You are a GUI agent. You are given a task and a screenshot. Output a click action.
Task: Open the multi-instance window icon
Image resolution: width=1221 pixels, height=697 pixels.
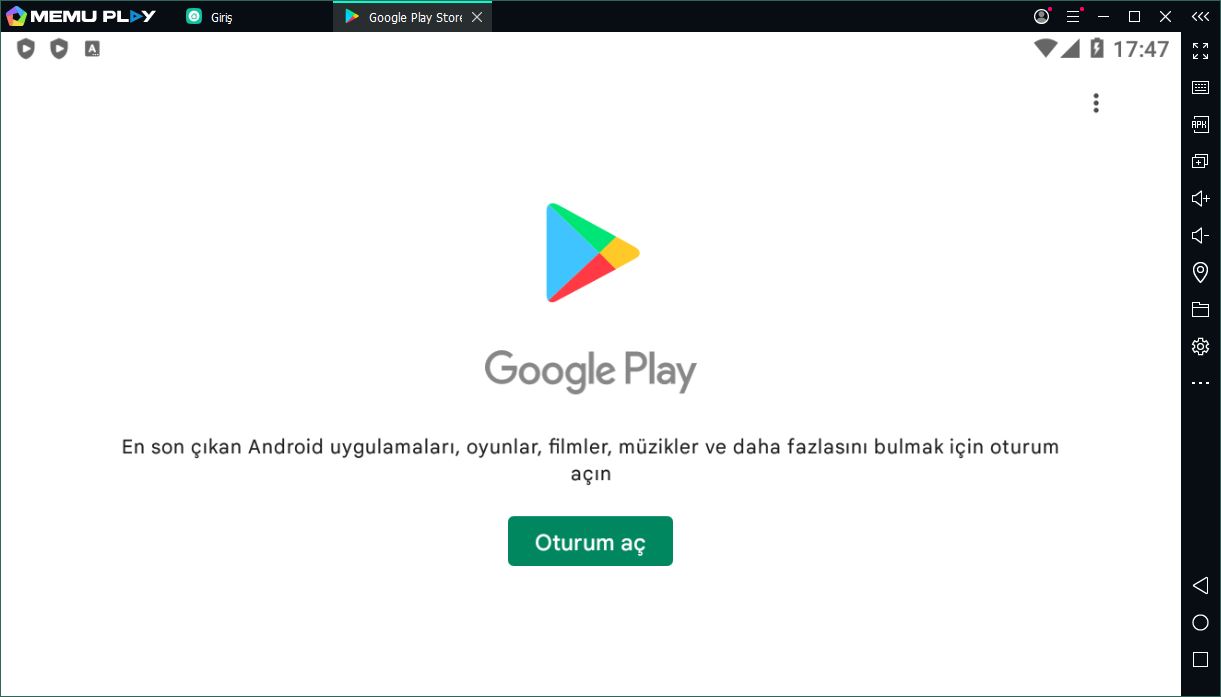1200,161
